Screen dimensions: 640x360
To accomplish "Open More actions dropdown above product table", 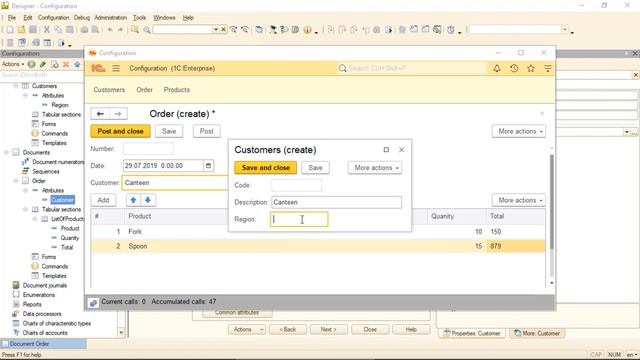I will click(519, 200).
